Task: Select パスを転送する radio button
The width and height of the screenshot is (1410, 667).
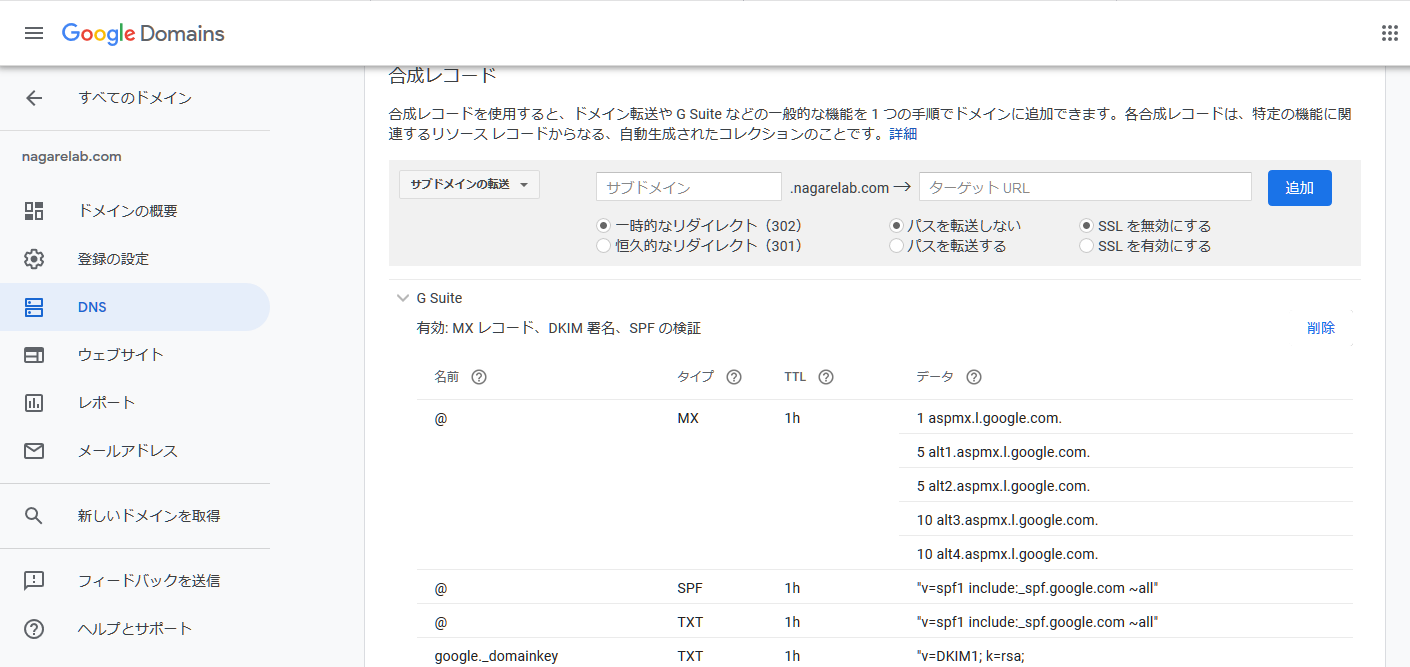Action: [x=896, y=246]
